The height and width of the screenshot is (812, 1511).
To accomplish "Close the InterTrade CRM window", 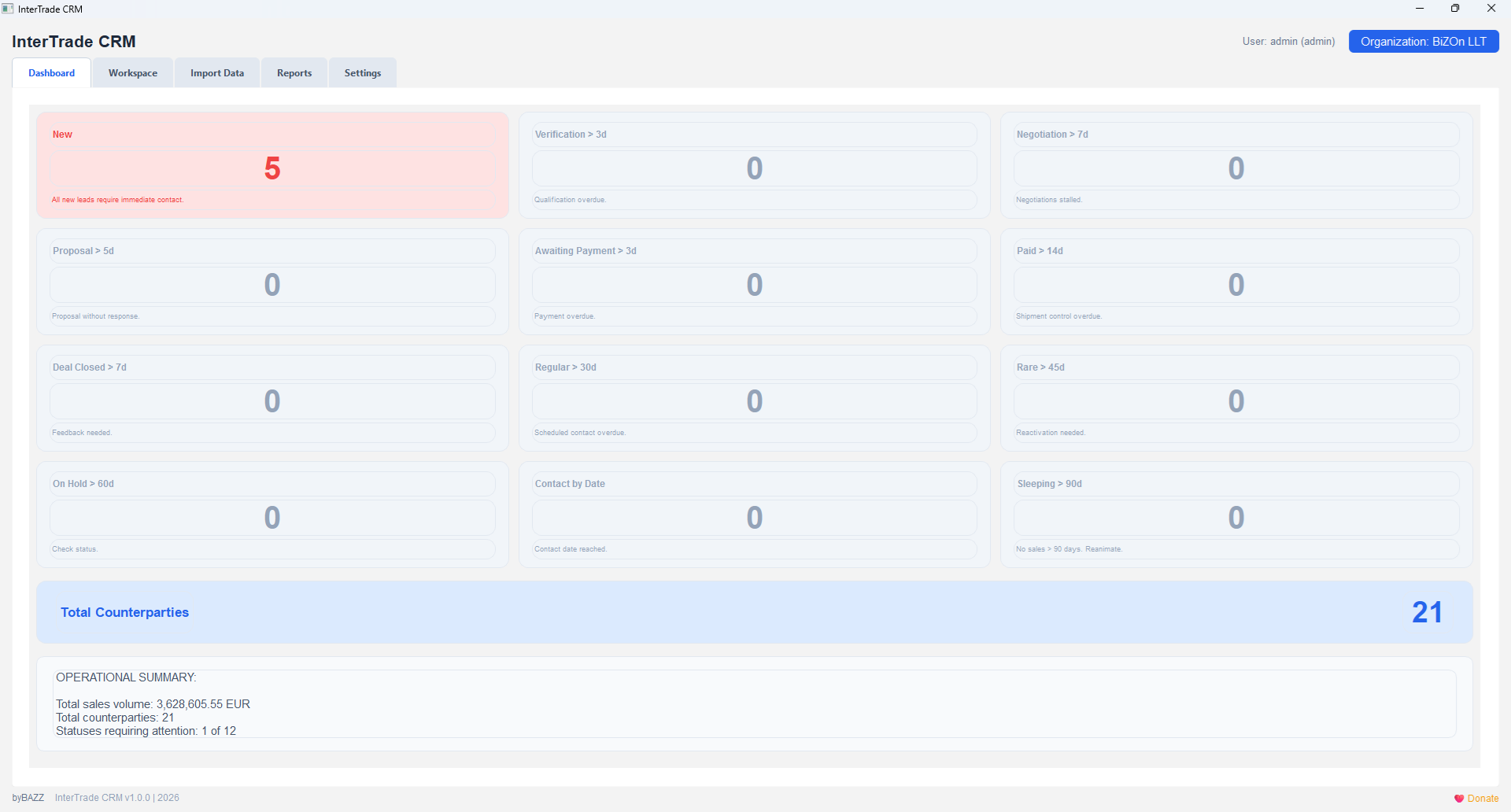I will point(1491,9).
